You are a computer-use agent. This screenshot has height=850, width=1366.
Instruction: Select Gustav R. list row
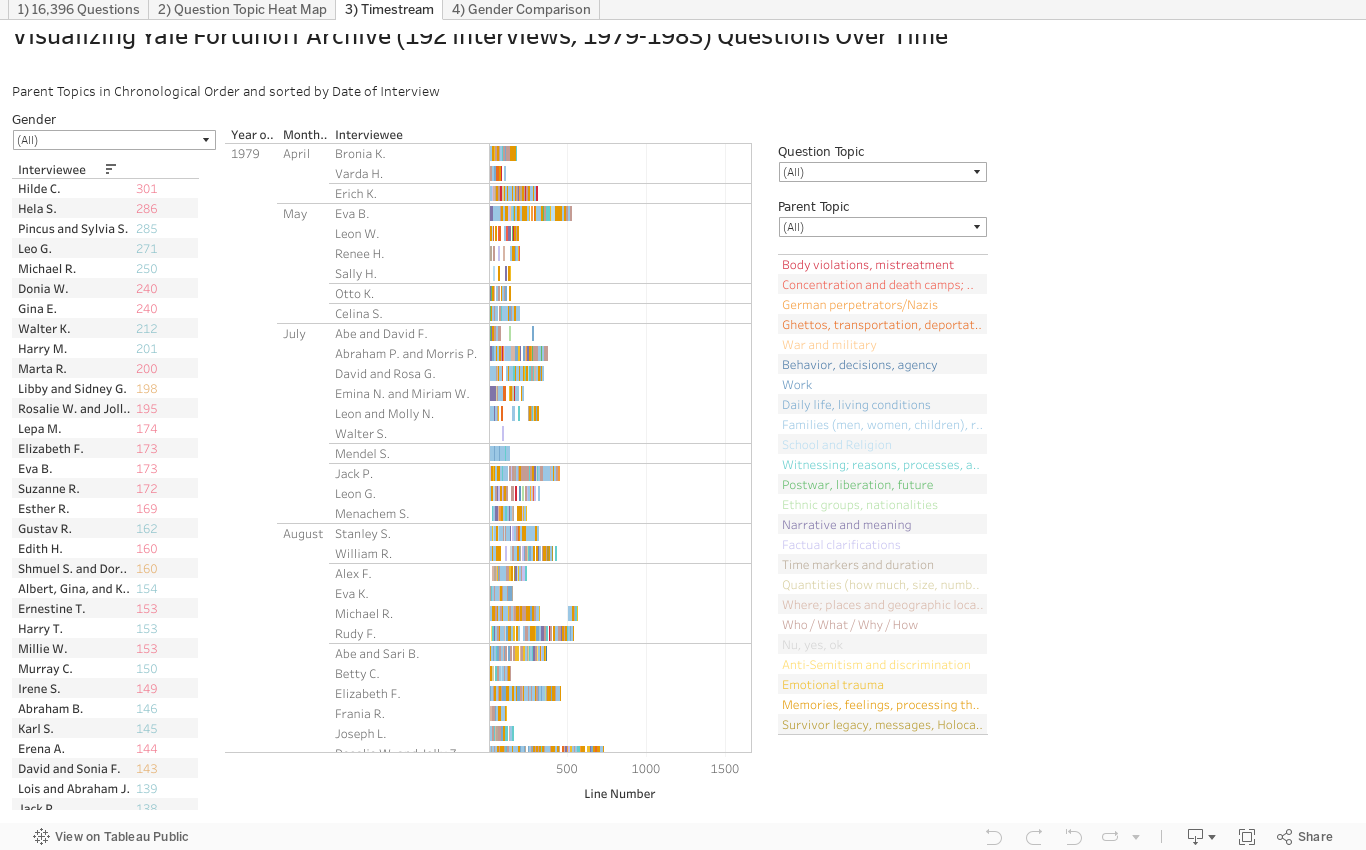click(x=105, y=529)
